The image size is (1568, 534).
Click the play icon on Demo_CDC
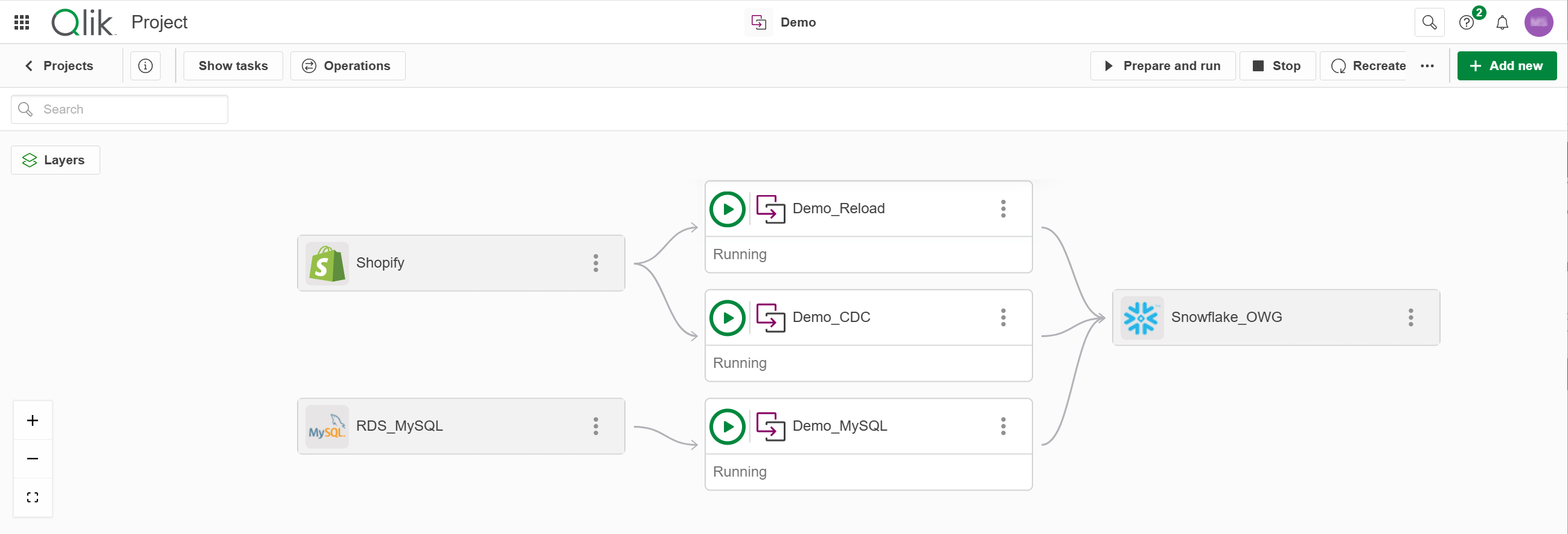click(728, 318)
